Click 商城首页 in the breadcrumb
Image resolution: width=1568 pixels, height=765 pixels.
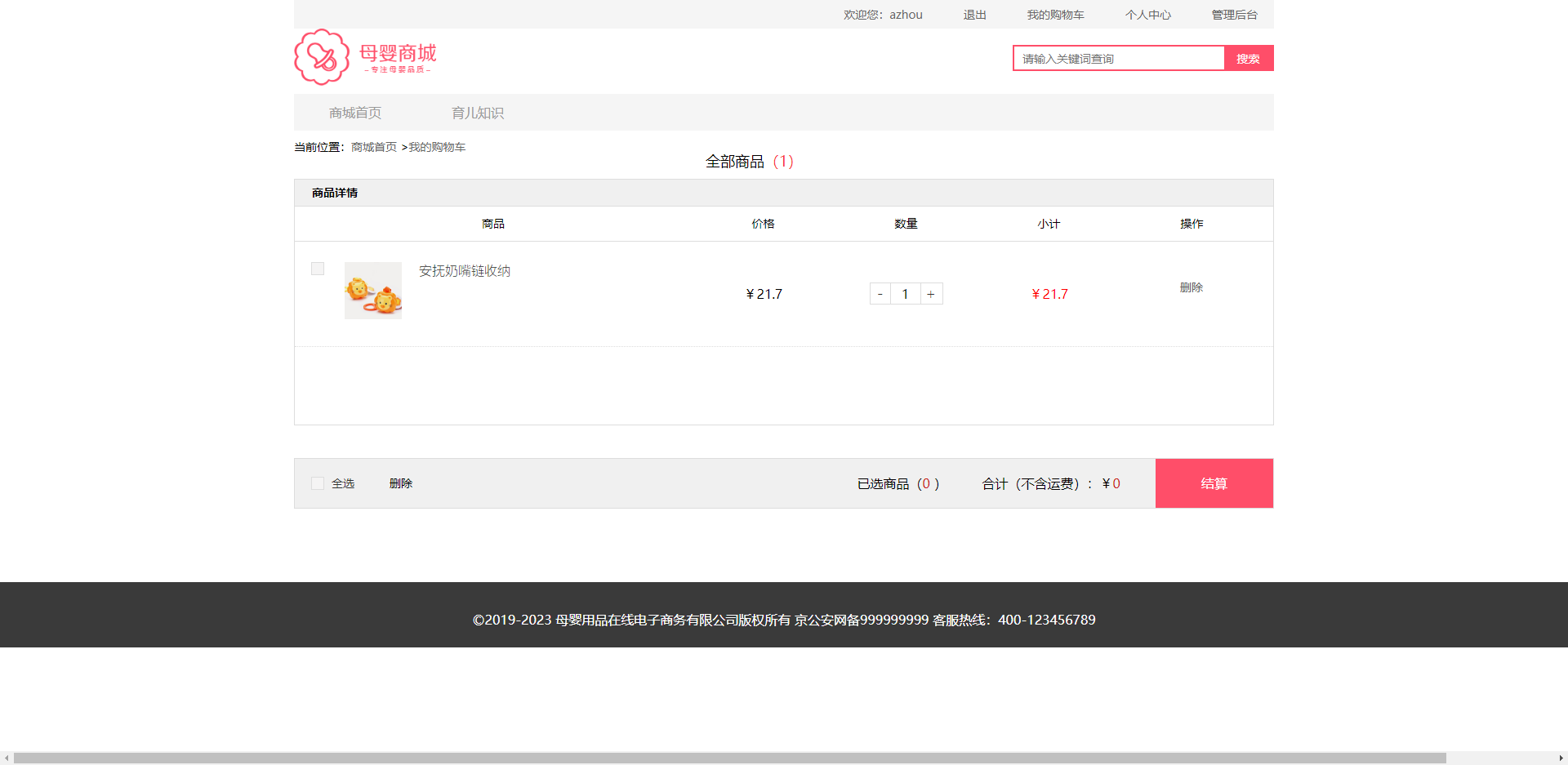click(x=373, y=147)
